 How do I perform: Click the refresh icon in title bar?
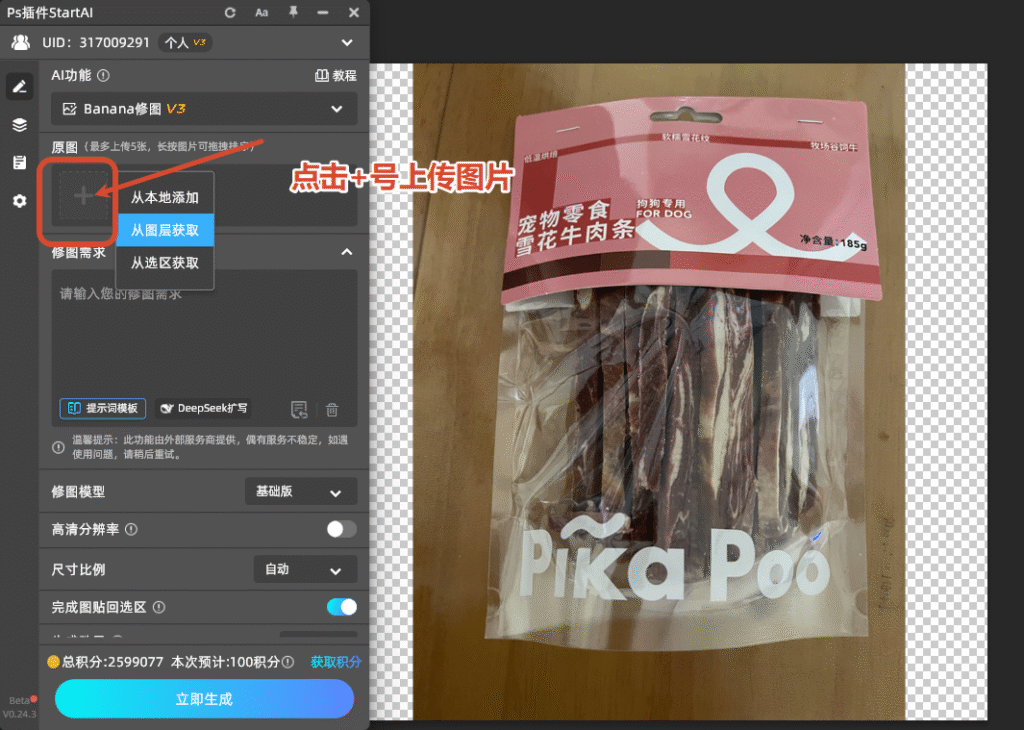coord(230,12)
